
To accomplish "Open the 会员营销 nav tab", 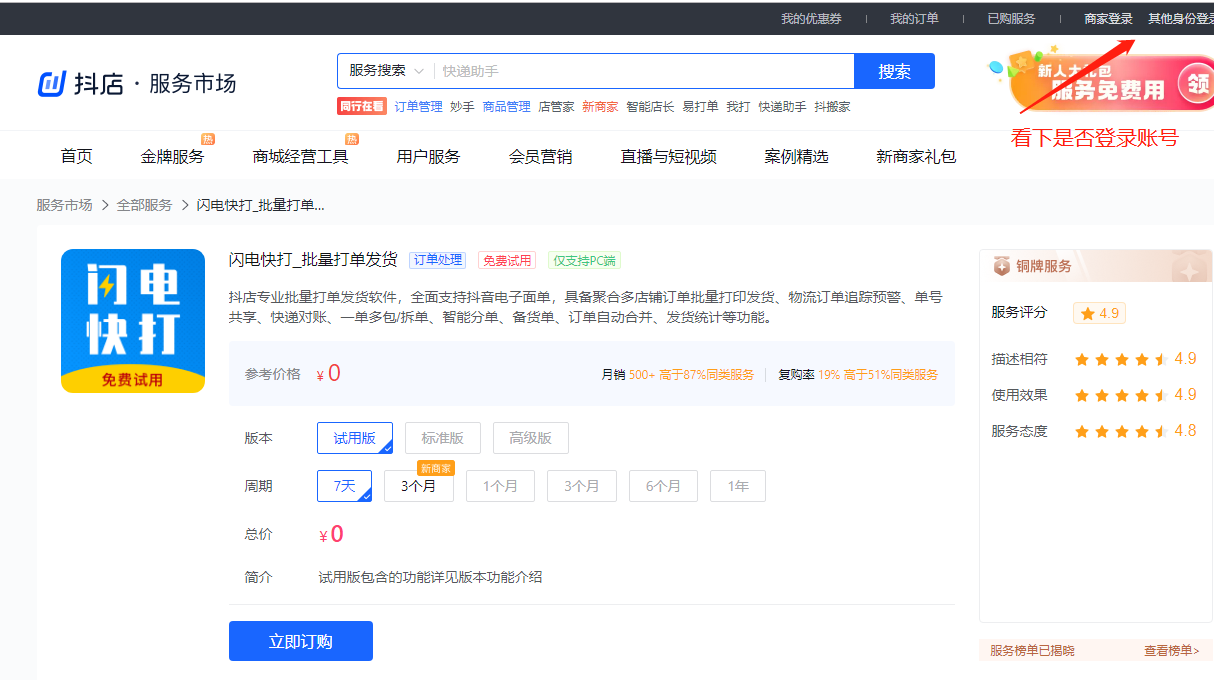I will tap(540, 156).
